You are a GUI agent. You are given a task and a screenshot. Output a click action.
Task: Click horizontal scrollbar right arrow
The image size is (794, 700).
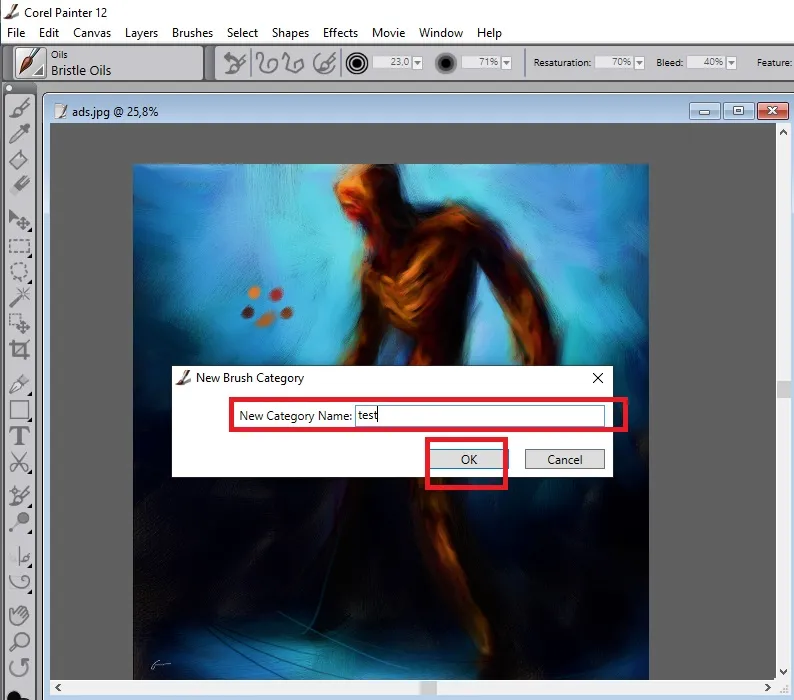pos(768,687)
